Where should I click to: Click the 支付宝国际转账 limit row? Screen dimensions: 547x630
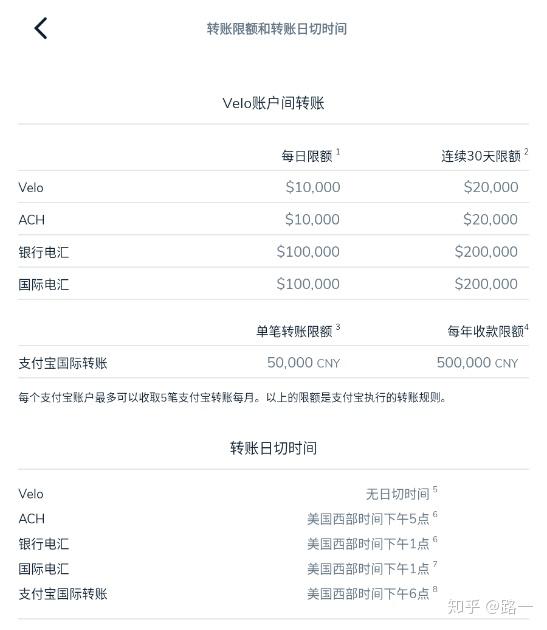point(273,362)
